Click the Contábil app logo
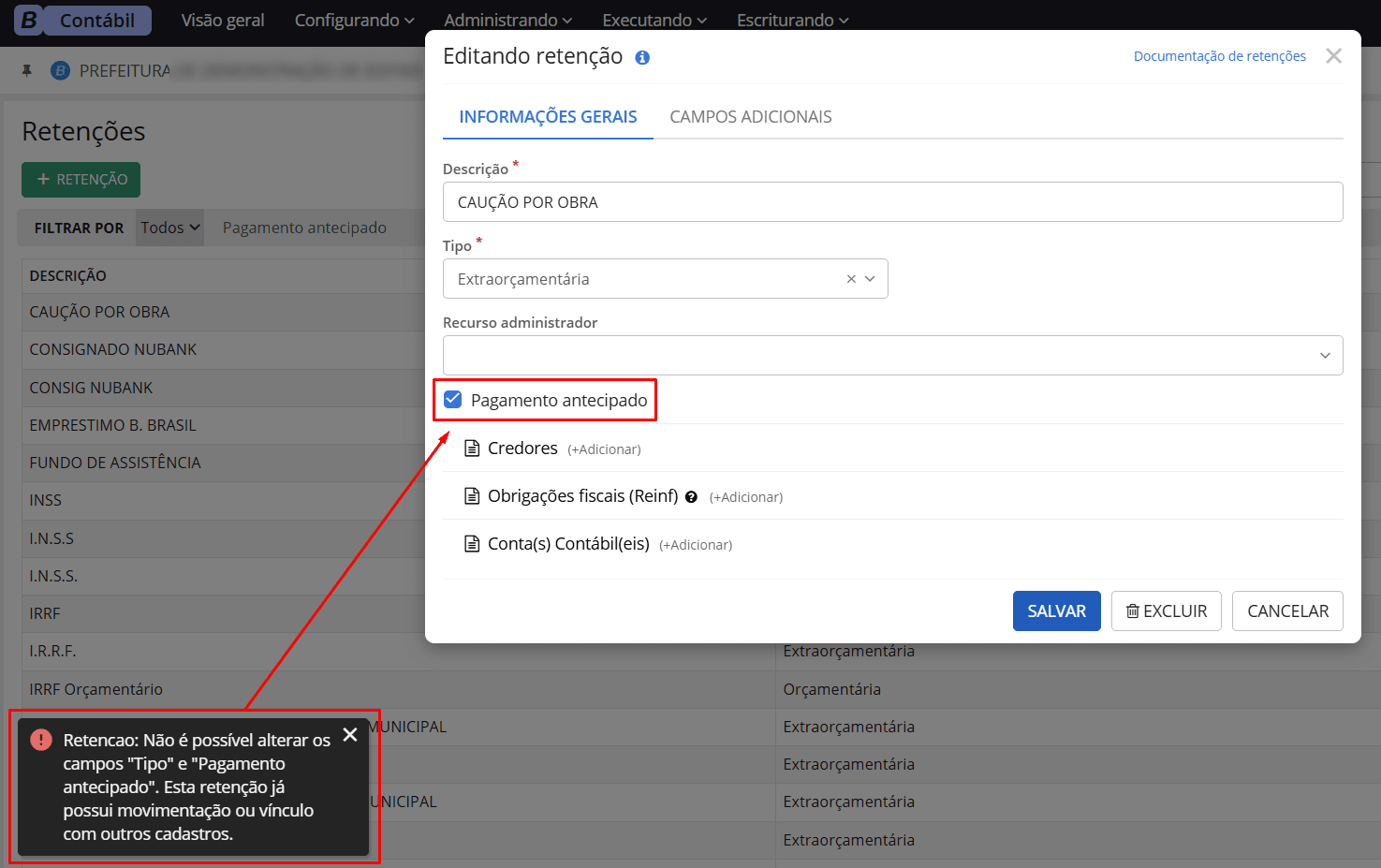Screen dimensions: 1381x868 82,20
